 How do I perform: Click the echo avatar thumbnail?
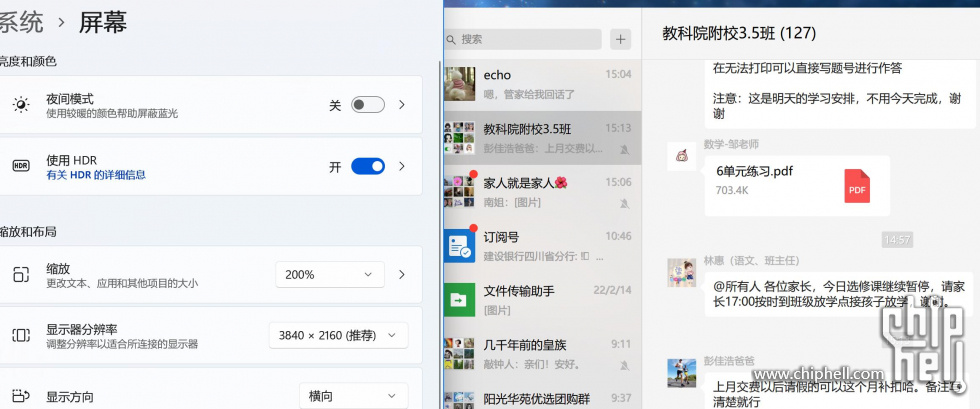[x=459, y=84]
